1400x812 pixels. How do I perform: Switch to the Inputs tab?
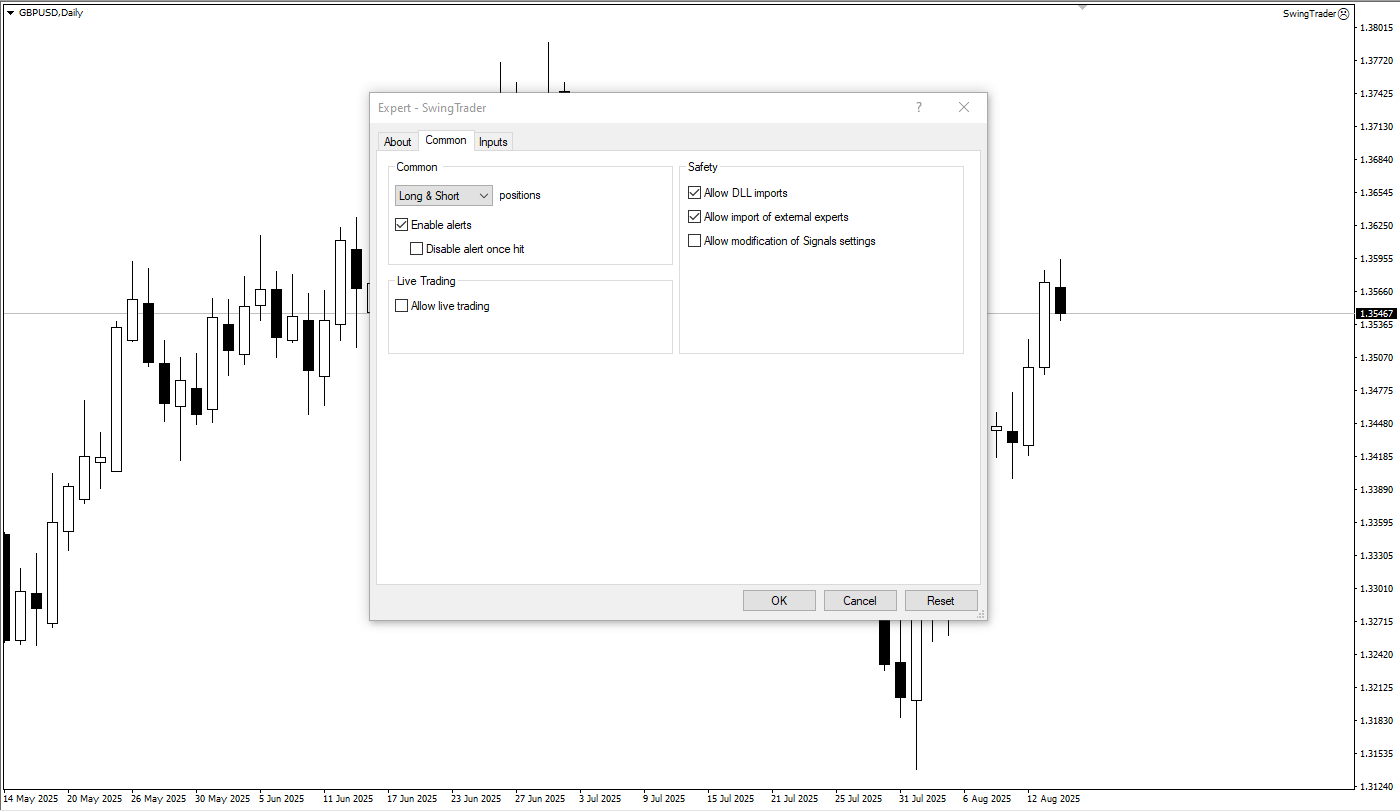point(493,142)
